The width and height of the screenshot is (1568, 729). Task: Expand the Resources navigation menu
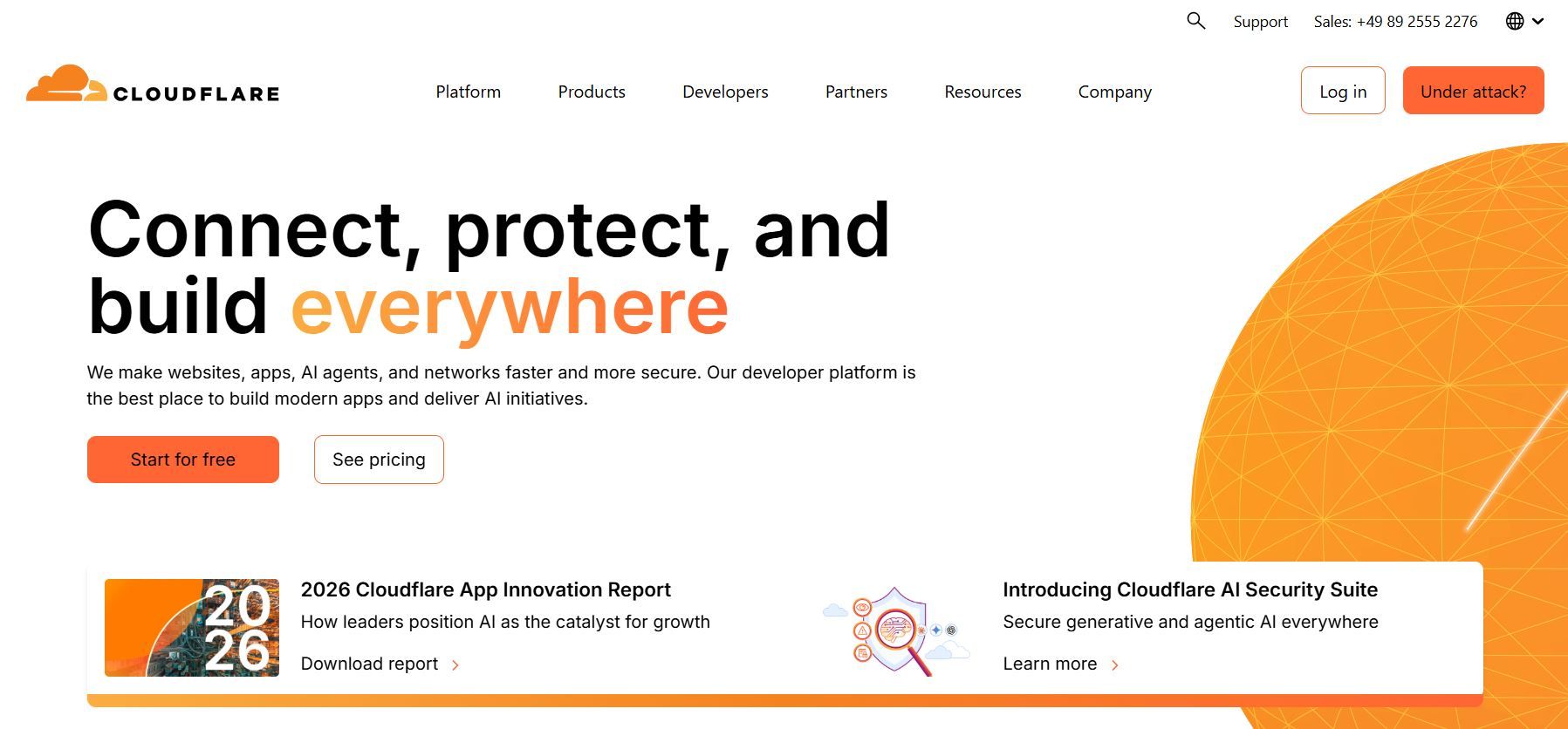pyautogui.click(x=983, y=92)
